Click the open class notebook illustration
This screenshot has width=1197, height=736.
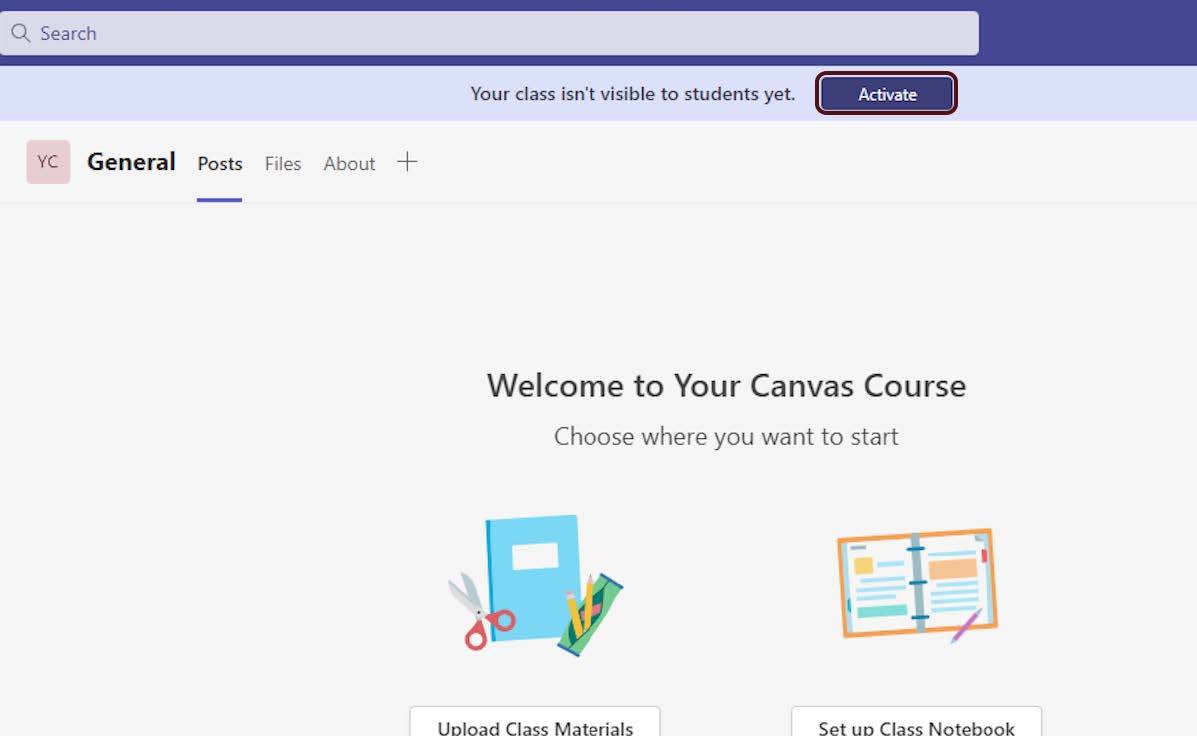[x=917, y=586]
